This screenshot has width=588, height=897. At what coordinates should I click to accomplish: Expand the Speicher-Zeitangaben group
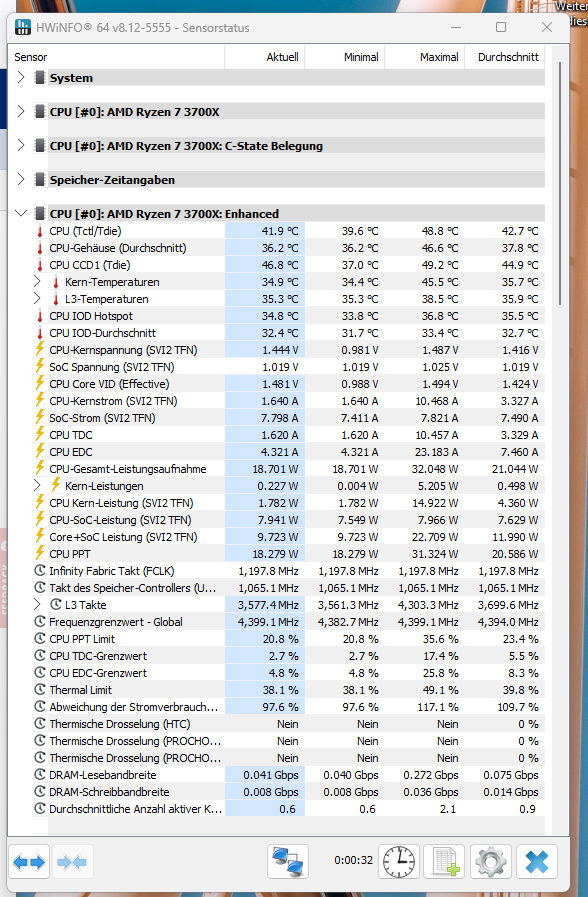point(21,180)
